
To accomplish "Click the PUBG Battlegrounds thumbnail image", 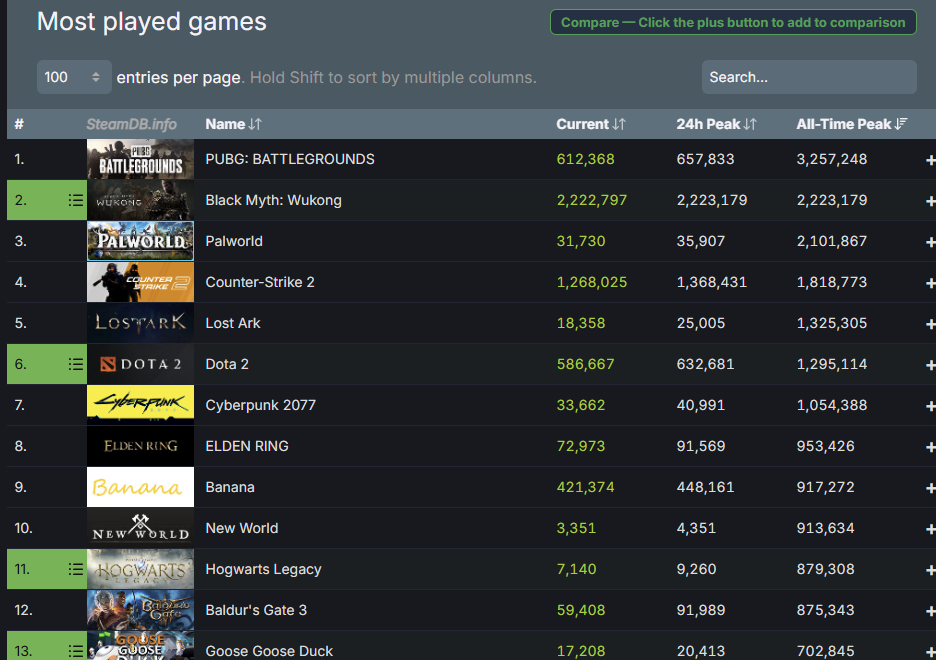I will 140,159.
